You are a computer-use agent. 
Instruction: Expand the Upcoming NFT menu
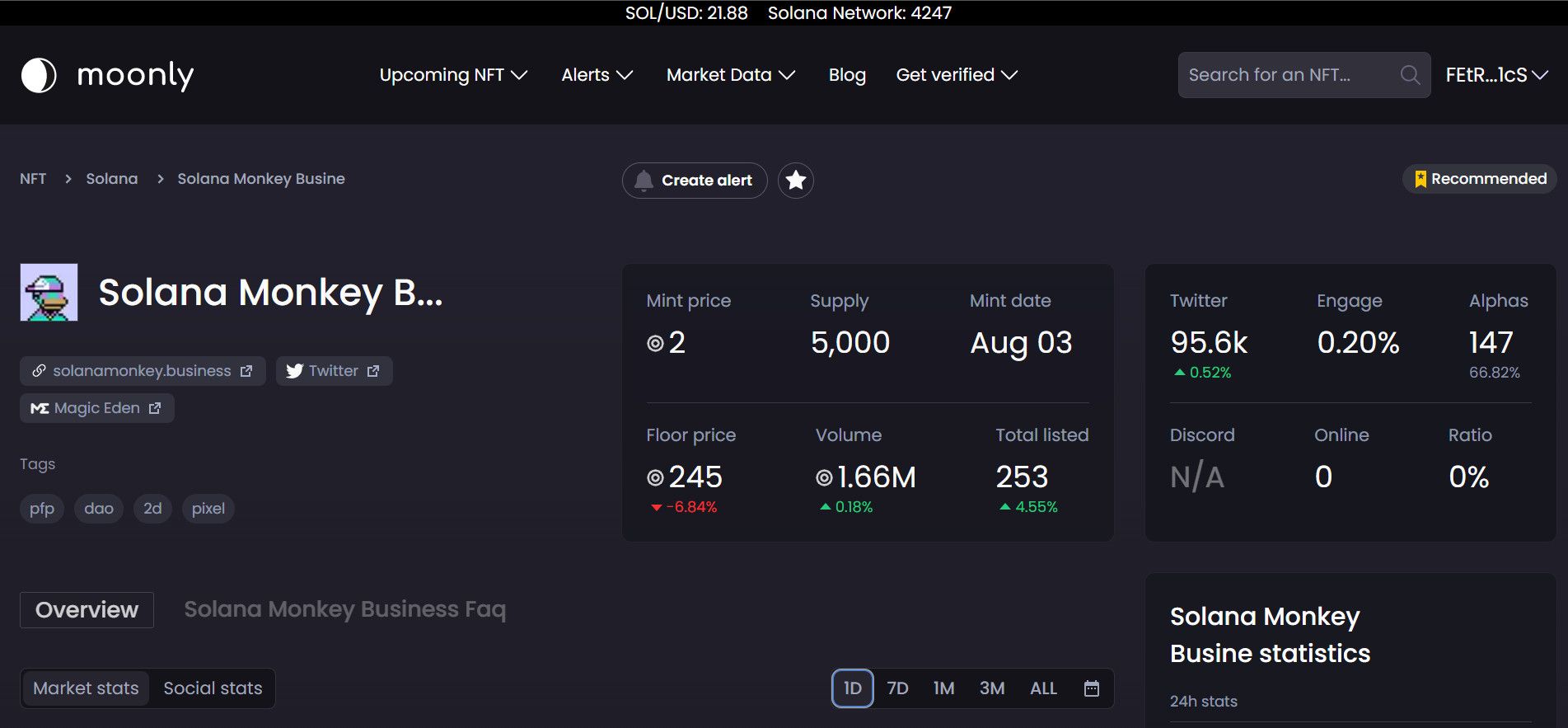[453, 75]
